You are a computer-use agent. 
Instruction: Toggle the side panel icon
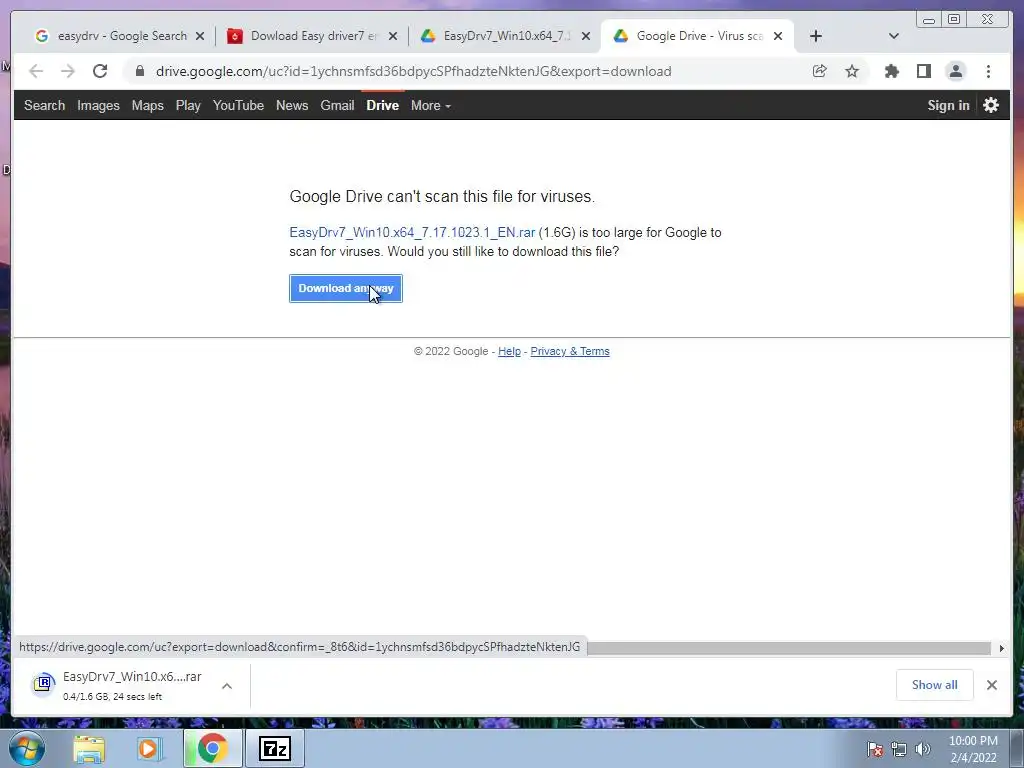(x=923, y=71)
